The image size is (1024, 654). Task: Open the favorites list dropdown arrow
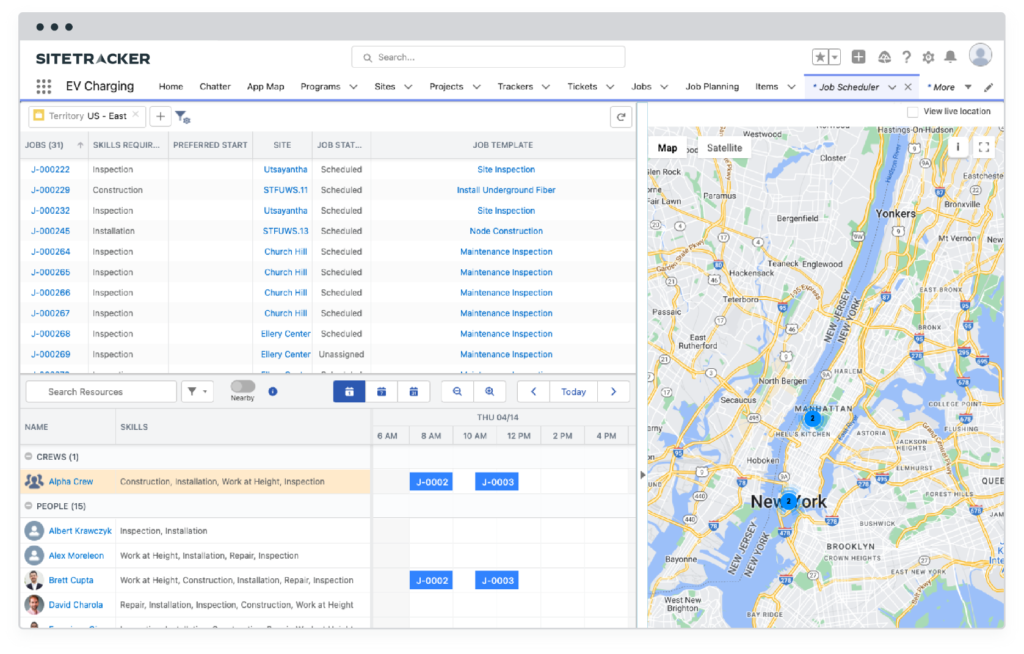click(835, 57)
